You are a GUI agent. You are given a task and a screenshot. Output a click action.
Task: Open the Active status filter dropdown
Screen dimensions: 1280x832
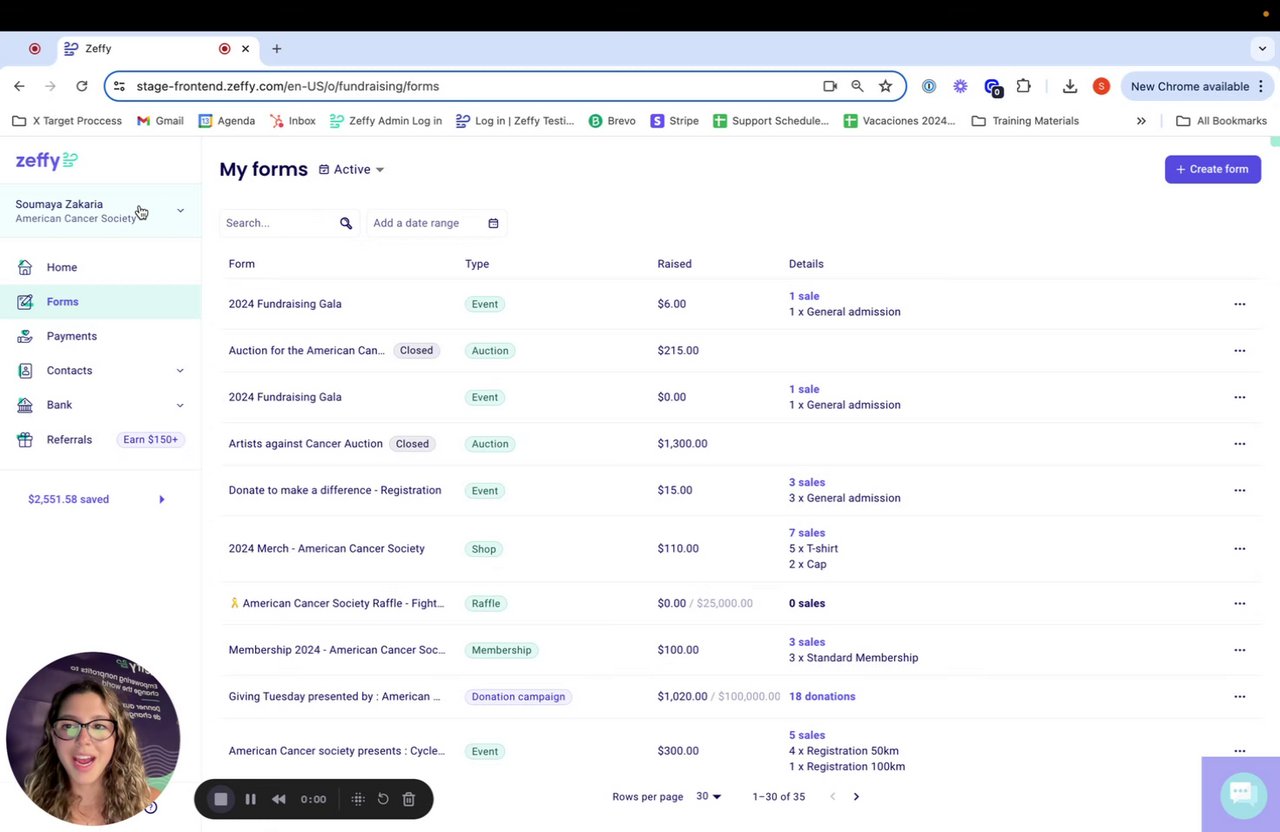[351, 170]
